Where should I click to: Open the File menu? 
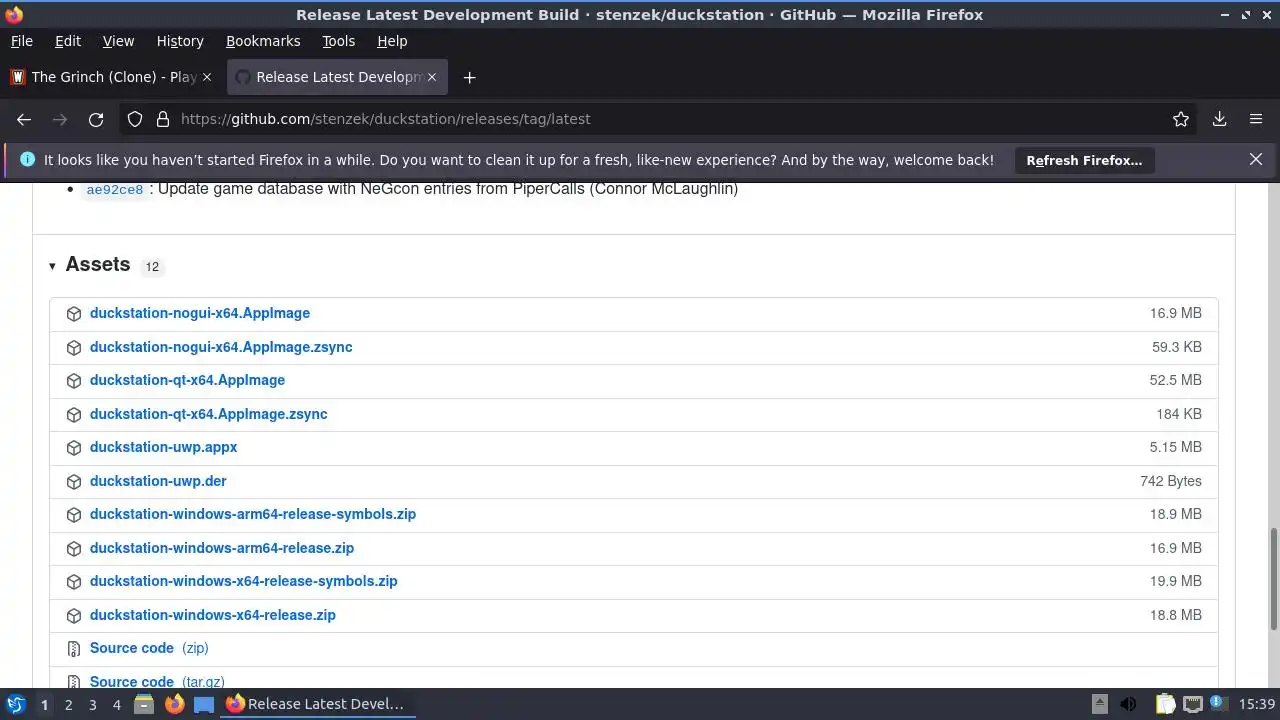(x=21, y=41)
